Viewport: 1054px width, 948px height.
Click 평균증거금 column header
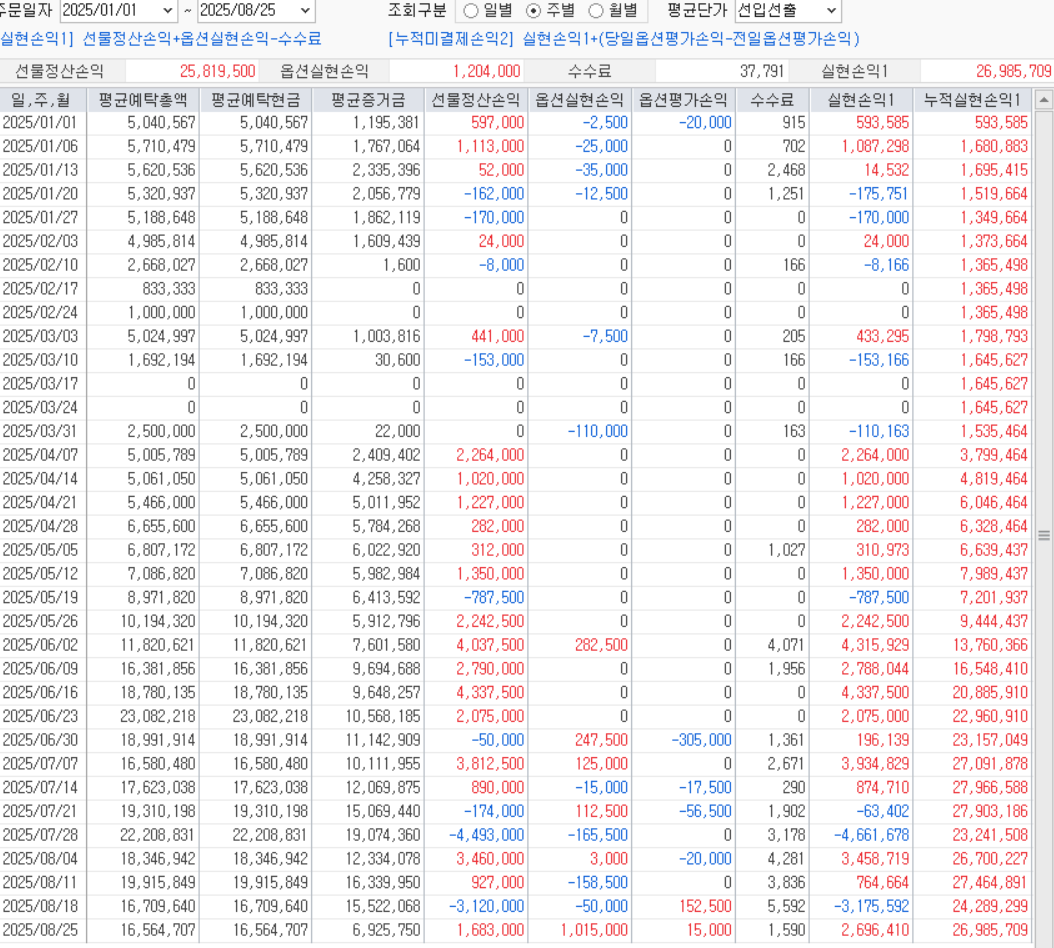click(368, 100)
